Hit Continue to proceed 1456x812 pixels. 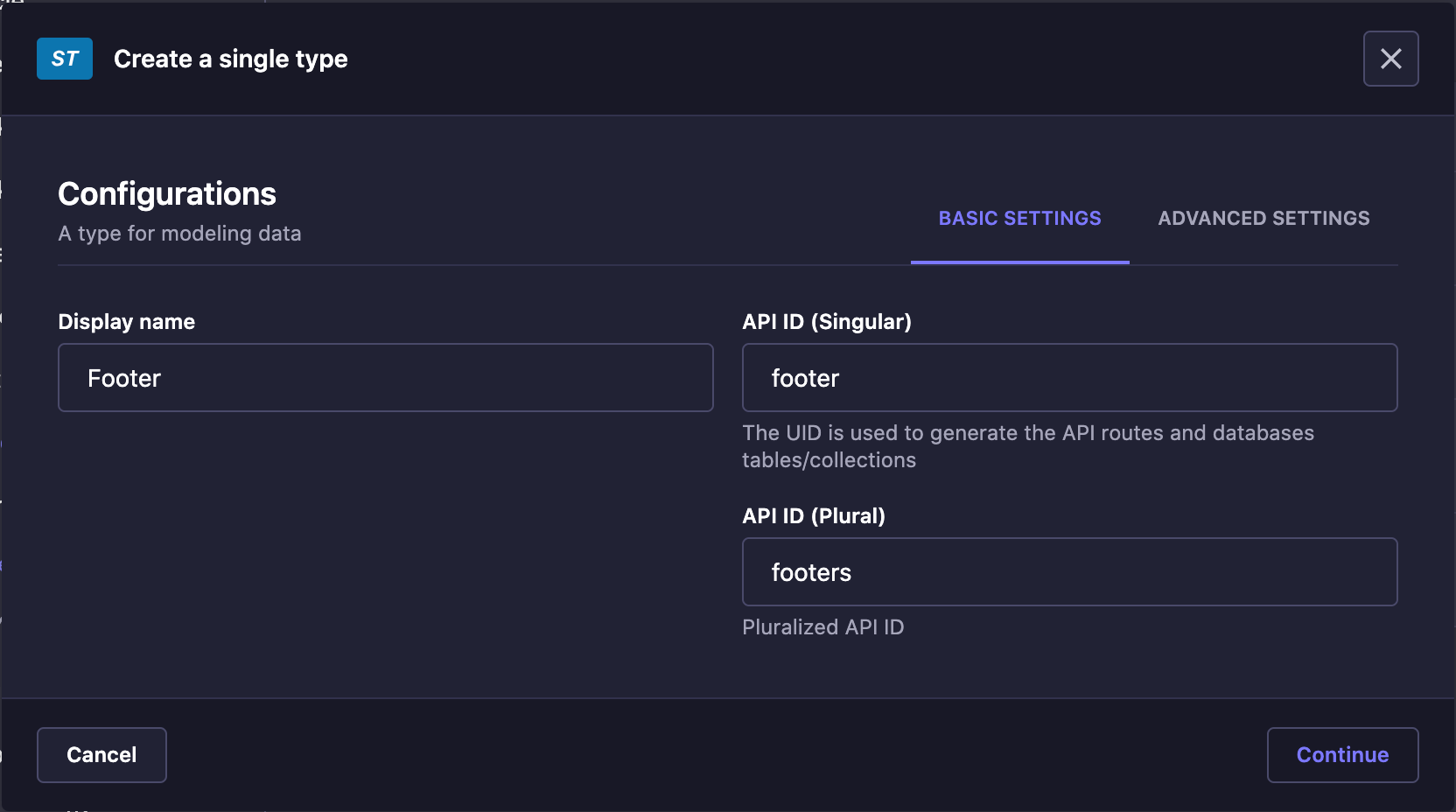(1342, 755)
